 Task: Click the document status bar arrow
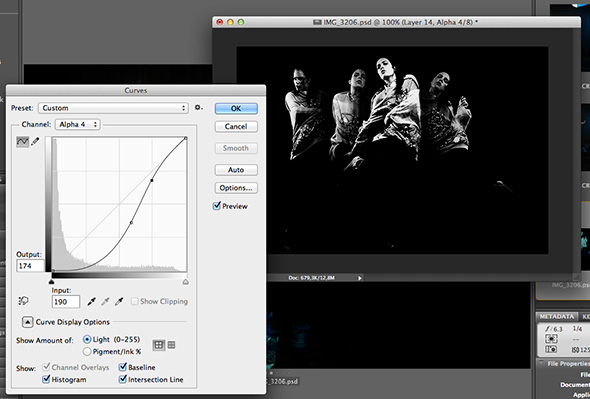[x=360, y=278]
